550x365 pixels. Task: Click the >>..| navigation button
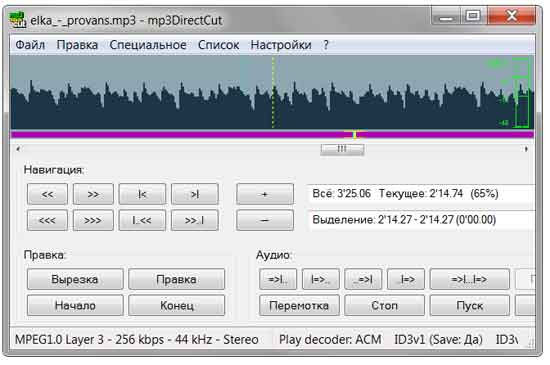click(x=195, y=220)
